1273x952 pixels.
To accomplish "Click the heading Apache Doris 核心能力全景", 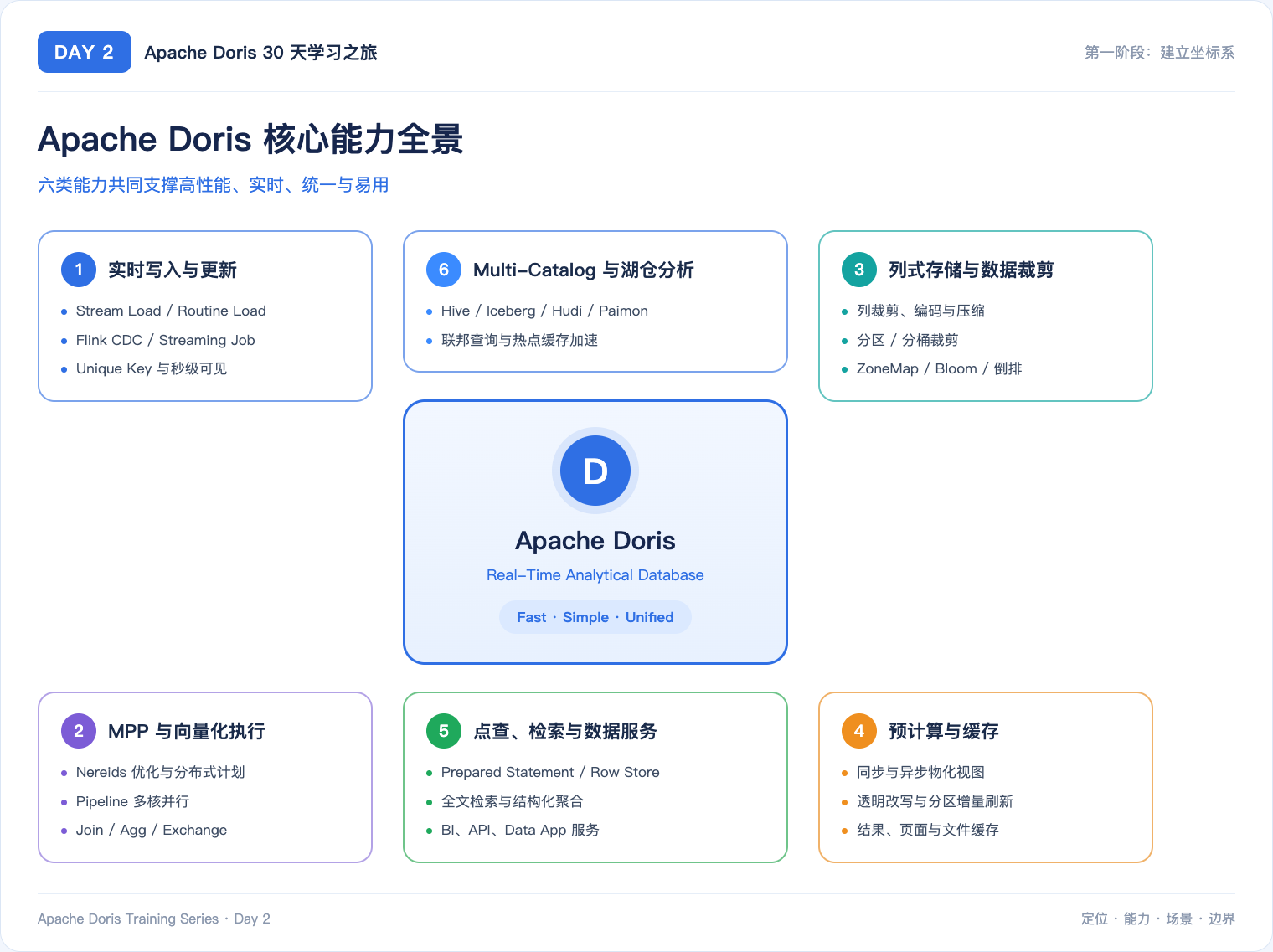I will [250, 139].
